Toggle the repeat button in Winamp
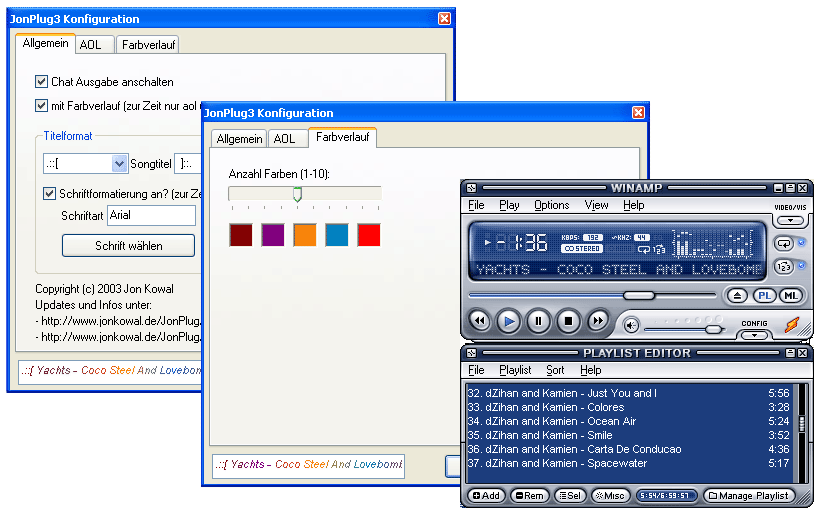 click(784, 243)
